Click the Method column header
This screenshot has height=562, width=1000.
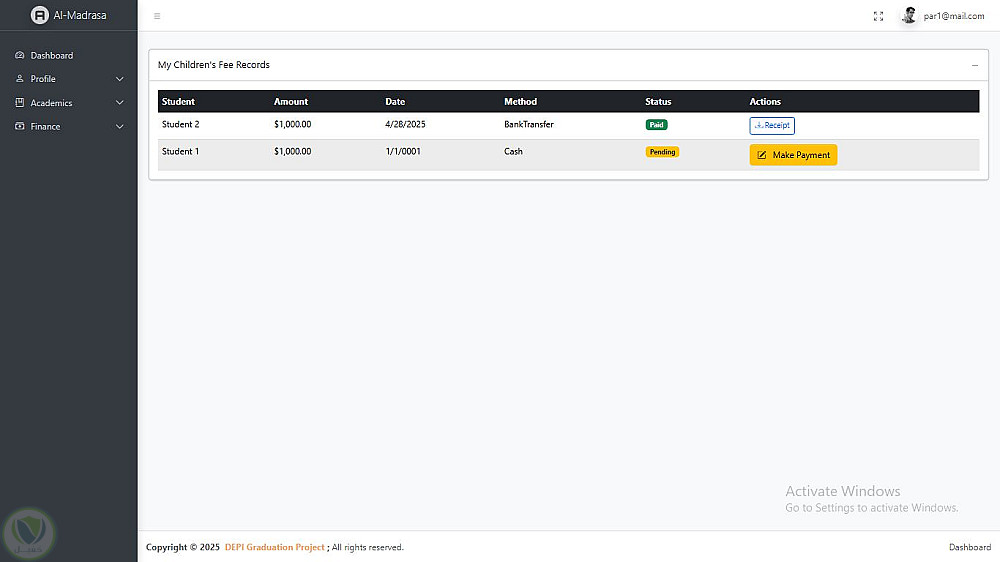pos(520,101)
